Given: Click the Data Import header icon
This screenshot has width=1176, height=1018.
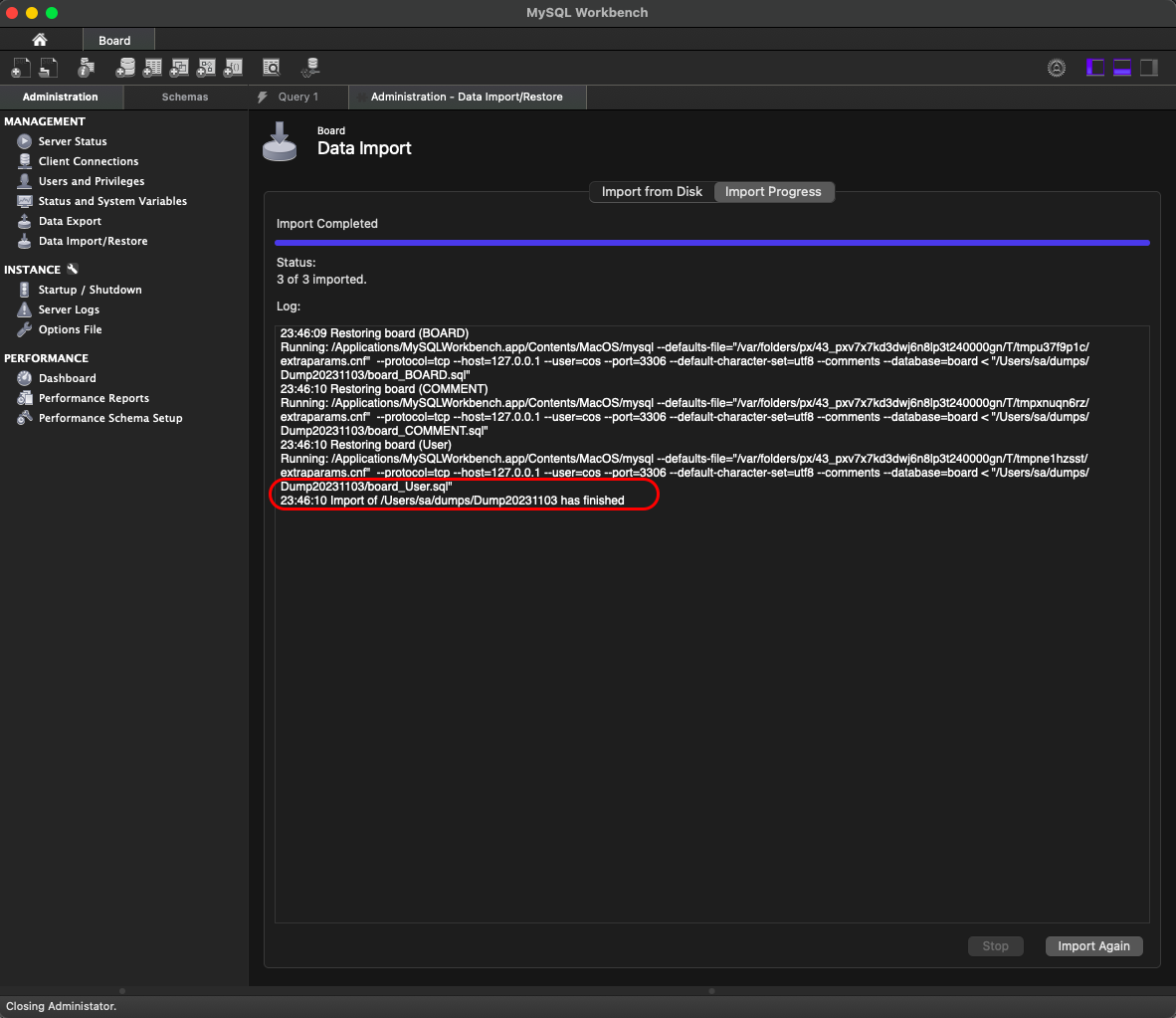Looking at the screenshot, I should pos(280,141).
